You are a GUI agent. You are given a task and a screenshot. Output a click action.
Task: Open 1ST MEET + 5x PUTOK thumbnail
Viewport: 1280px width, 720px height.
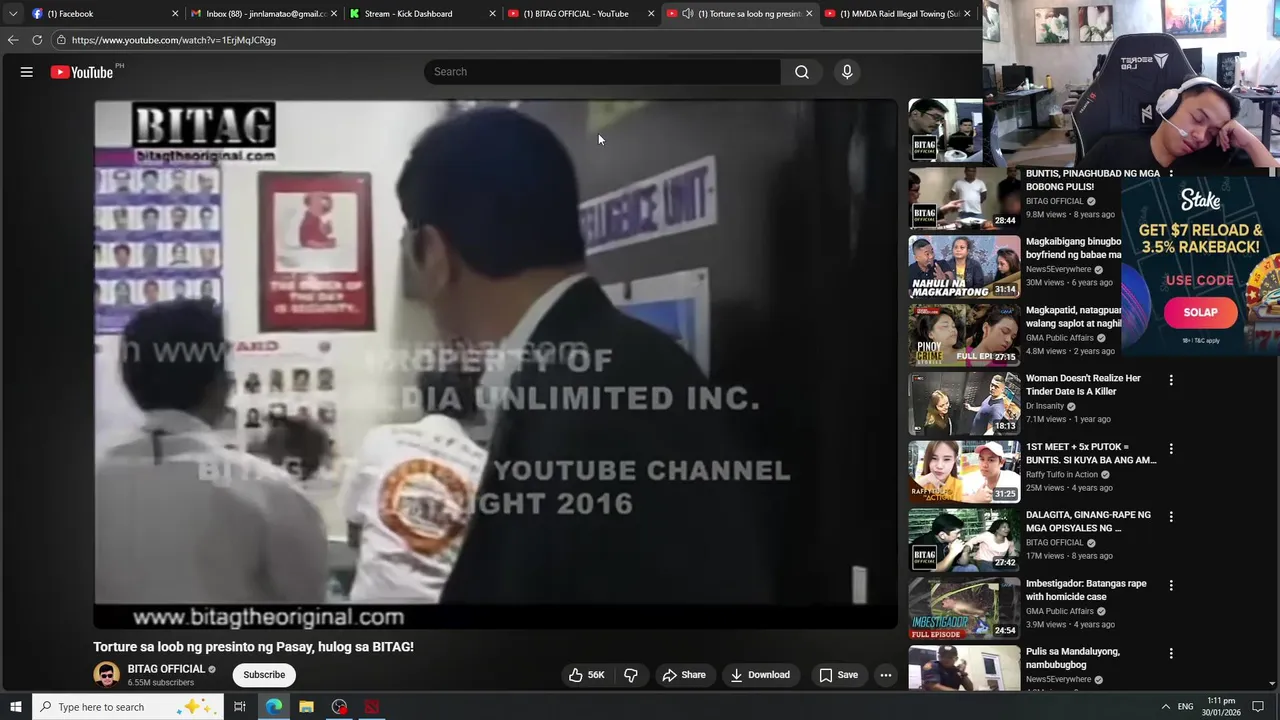(964, 472)
